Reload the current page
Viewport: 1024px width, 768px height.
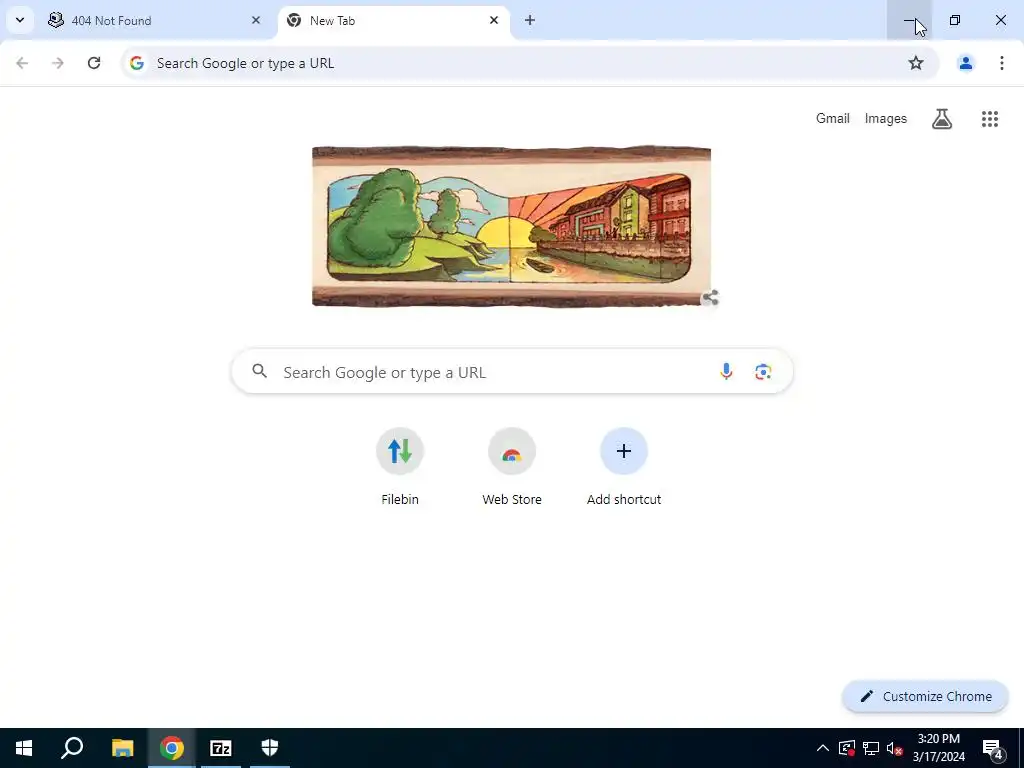coord(94,63)
